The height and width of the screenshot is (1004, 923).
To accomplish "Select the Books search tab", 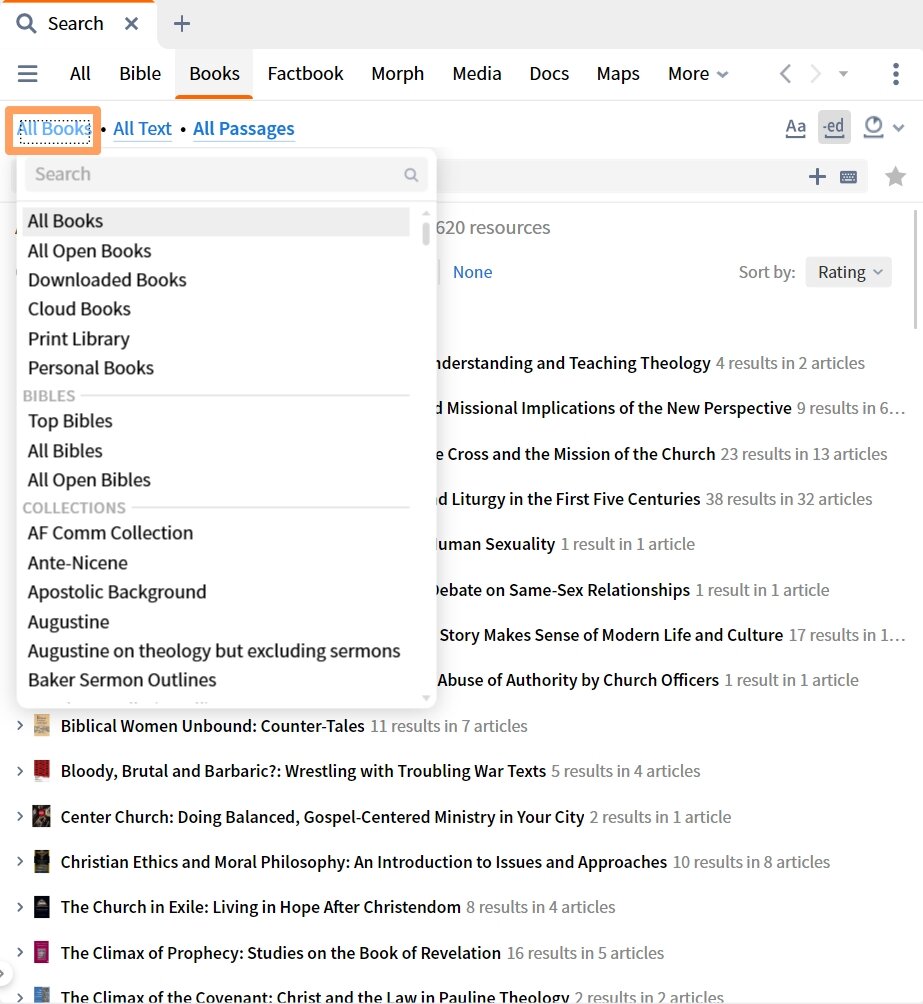I will click(214, 74).
